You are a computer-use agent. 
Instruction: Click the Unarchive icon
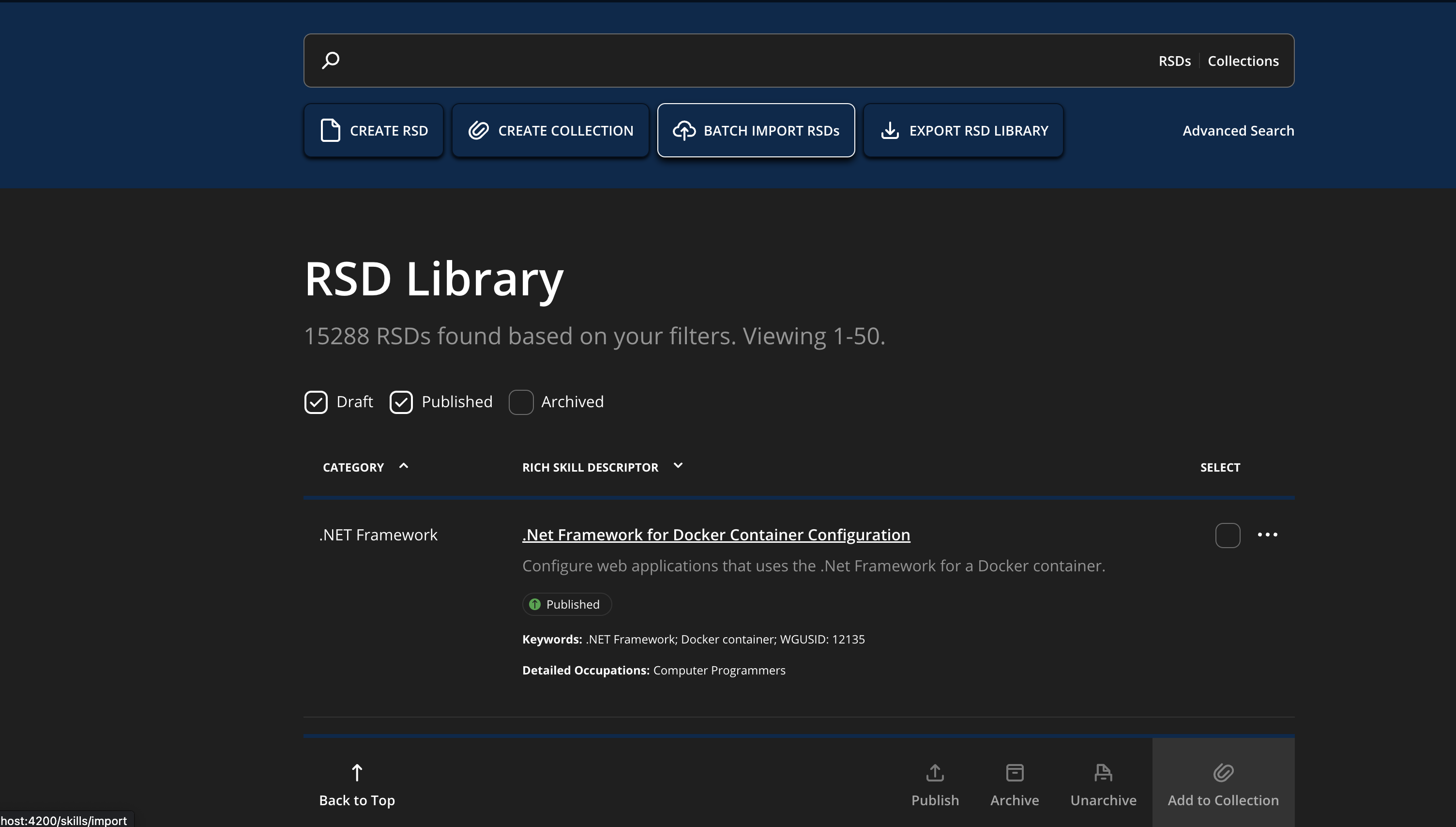coord(1103,772)
